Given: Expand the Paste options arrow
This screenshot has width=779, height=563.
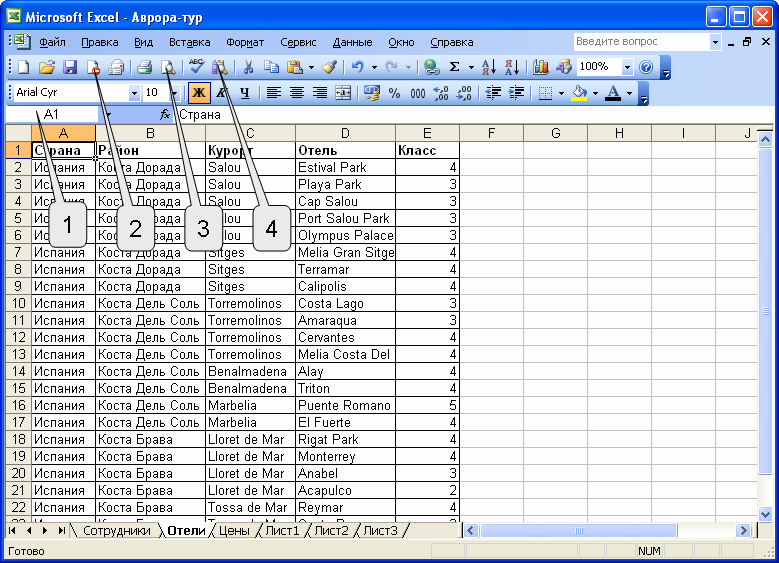Looking at the screenshot, I should (x=312, y=67).
